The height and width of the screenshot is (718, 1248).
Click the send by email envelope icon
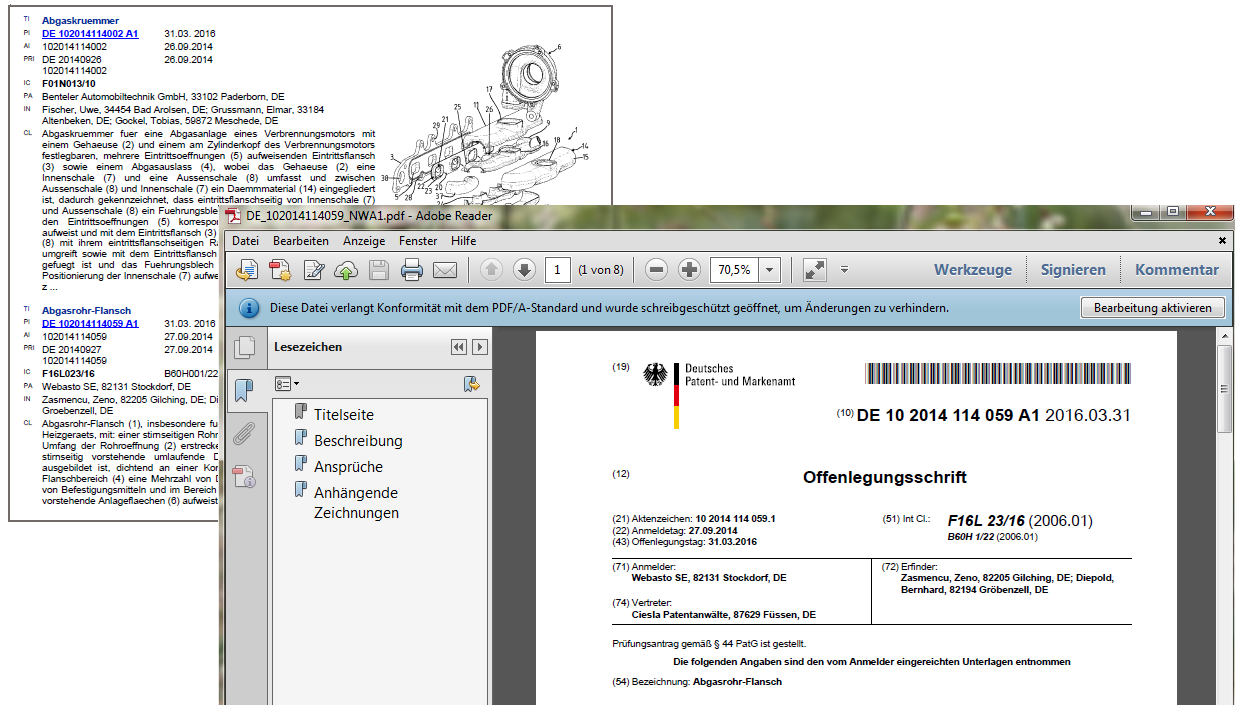[444, 270]
